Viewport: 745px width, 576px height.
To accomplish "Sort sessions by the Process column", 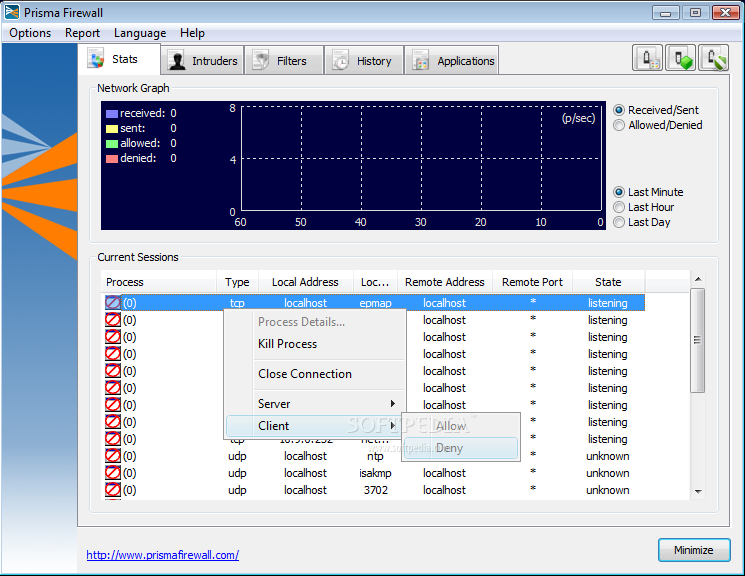I will [x=159, y=282].
